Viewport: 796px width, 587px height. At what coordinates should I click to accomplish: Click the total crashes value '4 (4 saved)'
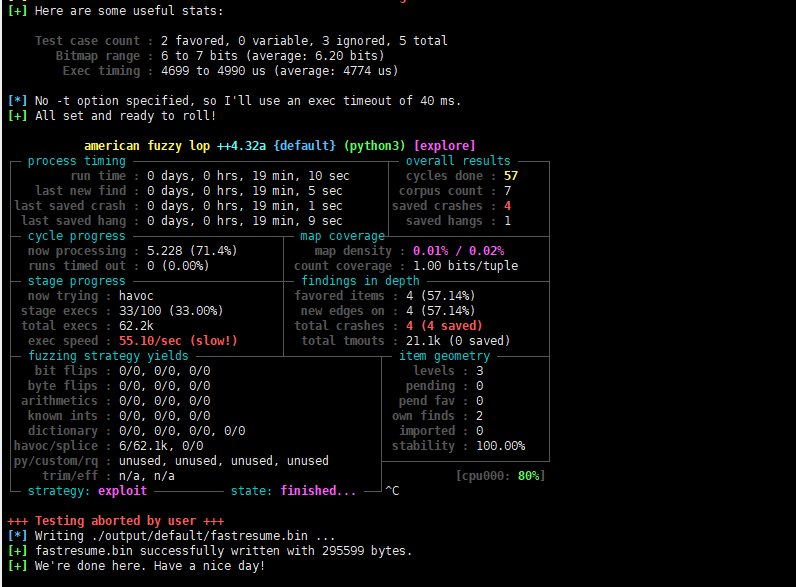[444, 326]
